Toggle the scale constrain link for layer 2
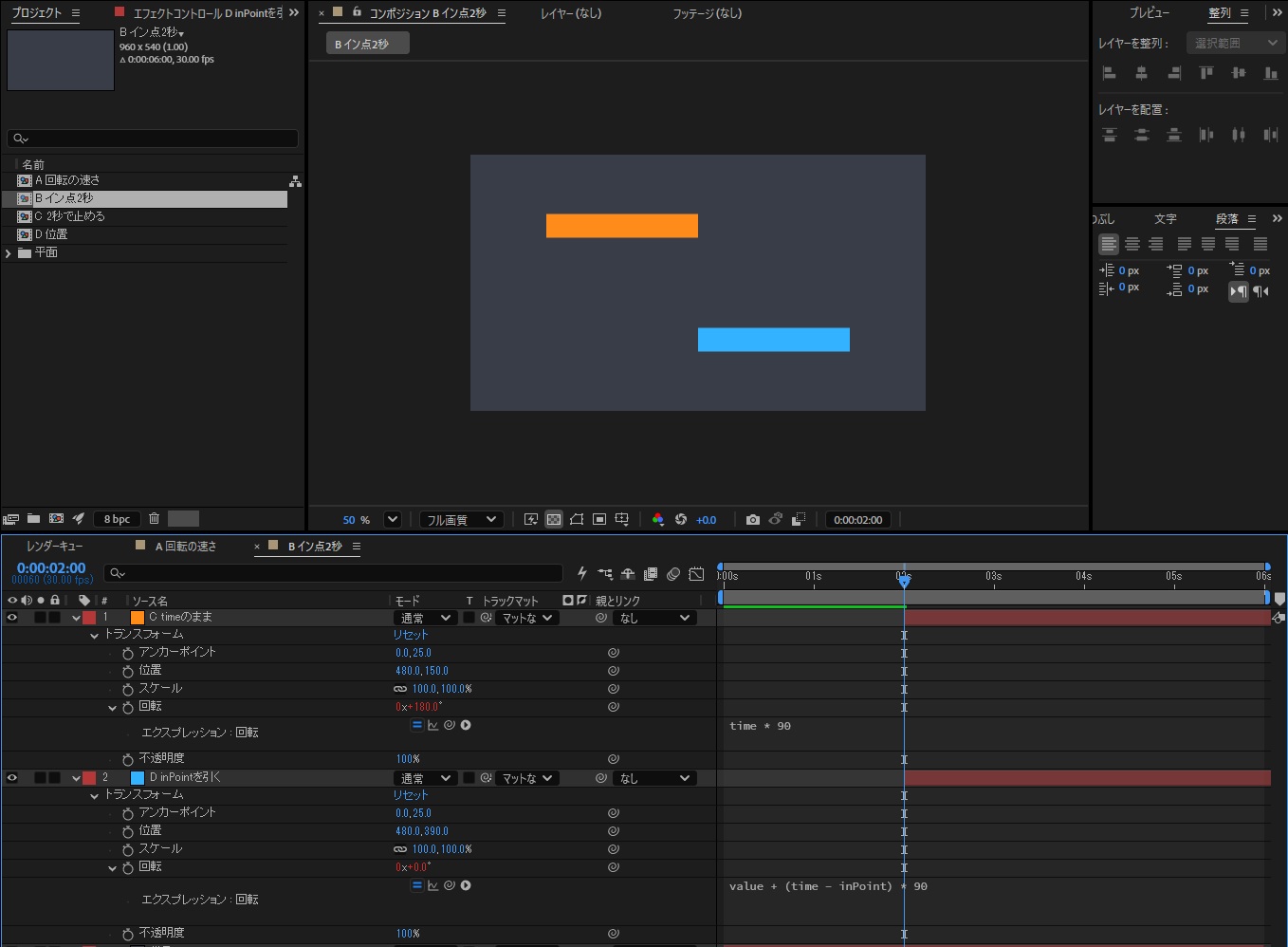The height and width of the screenshot is (947, 1288). [x=400, y=849]
